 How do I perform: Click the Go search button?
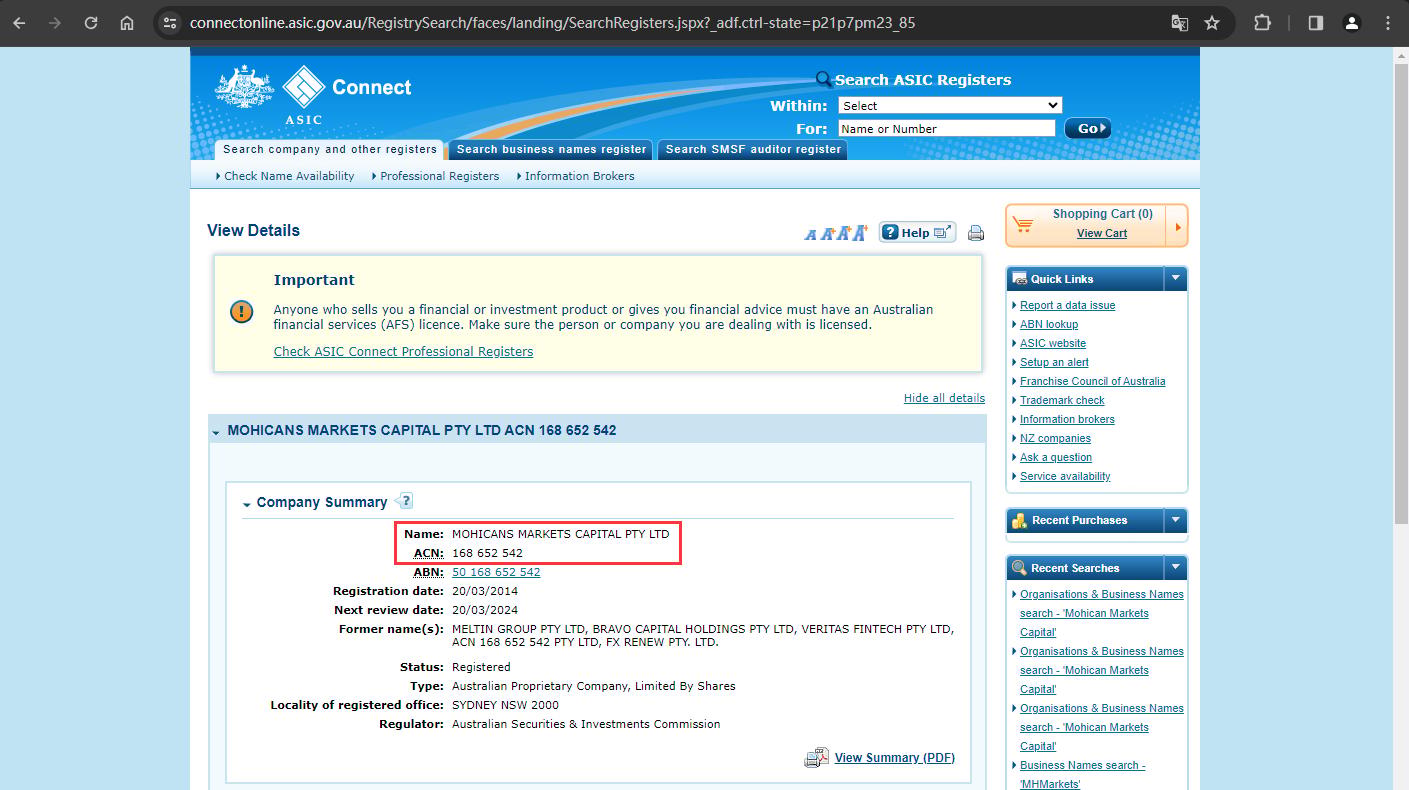point(1087,128)
